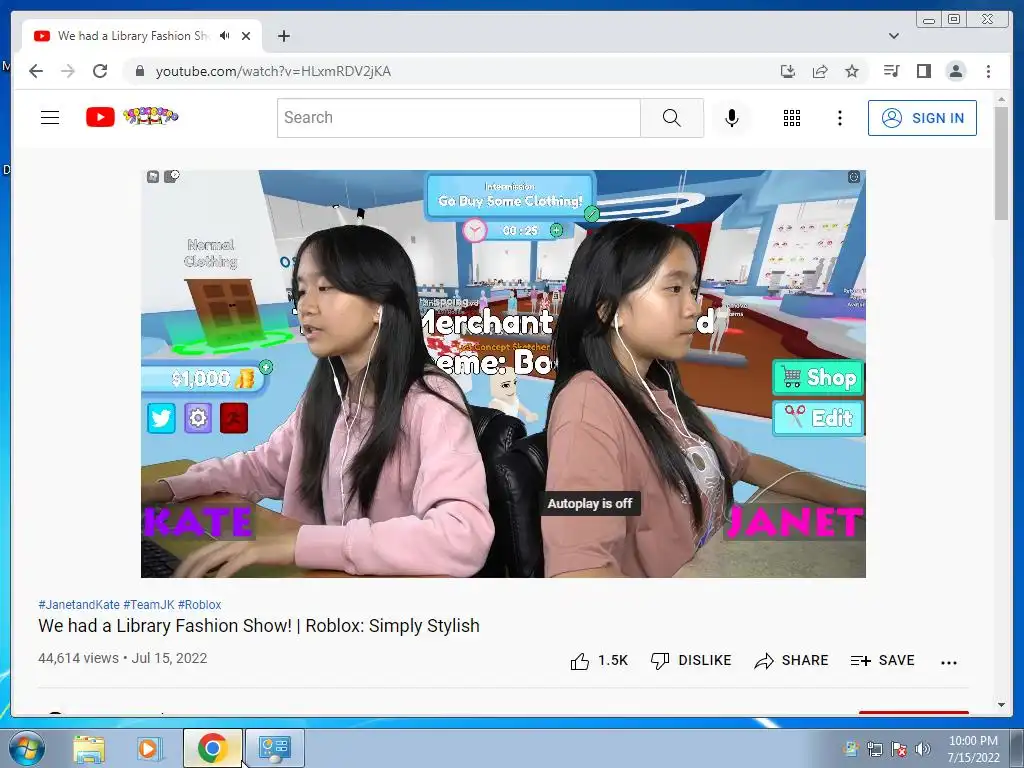Open the YouTube apps grid
The width and height of the screenshot is (1024, 768).
click(x=792, y=118)
